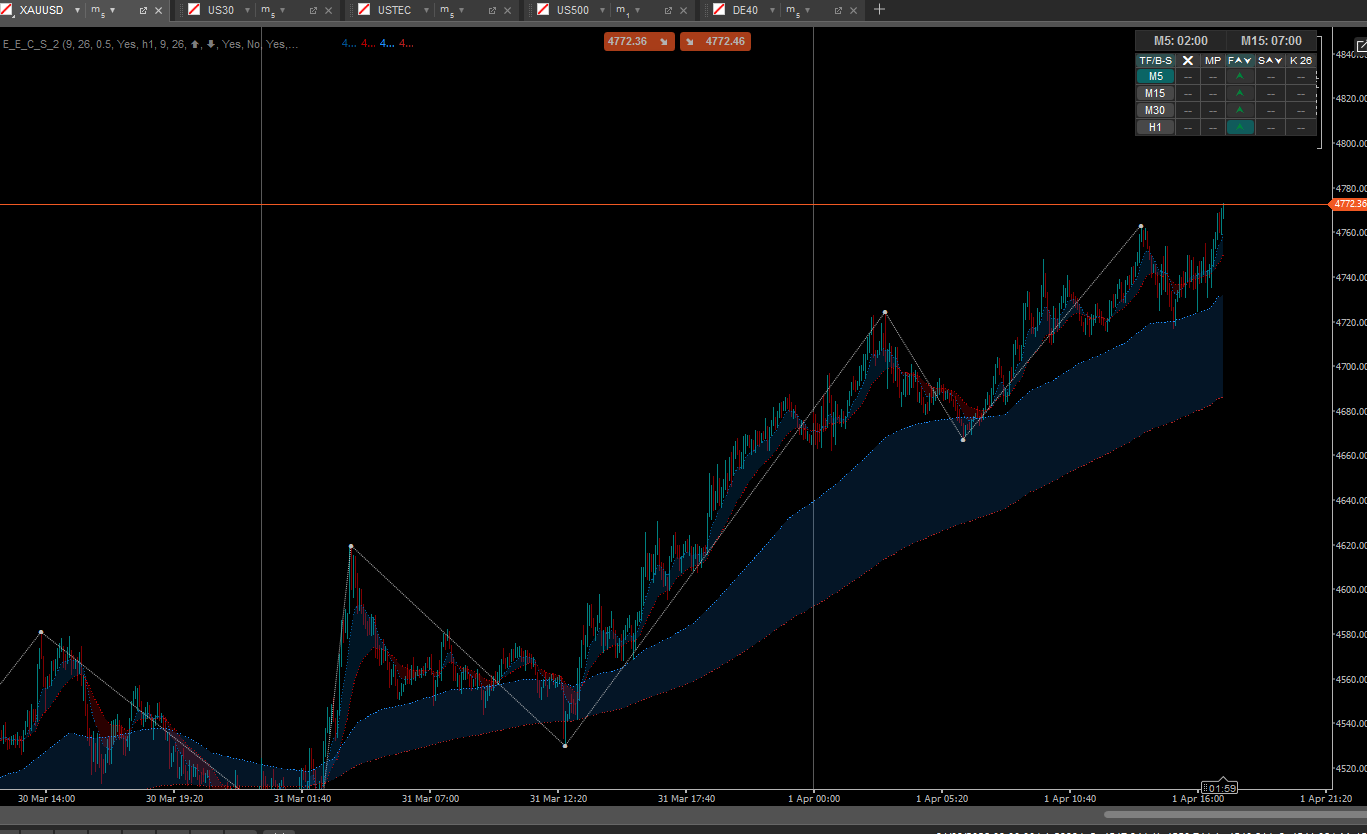The image size is (1367, 834).
Task: Click the highlighted up arrow in H1 row
Action: coord(1240,127)
